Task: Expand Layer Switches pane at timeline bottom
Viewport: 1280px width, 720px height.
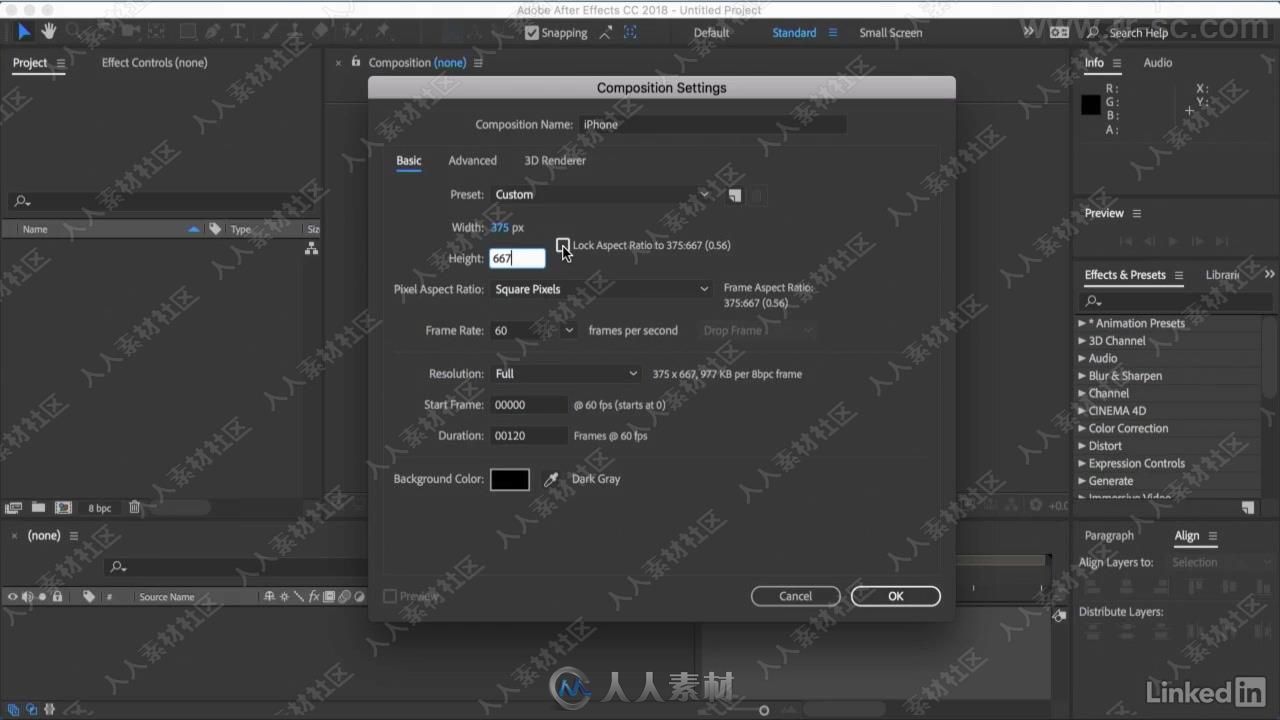Action: 13,710
